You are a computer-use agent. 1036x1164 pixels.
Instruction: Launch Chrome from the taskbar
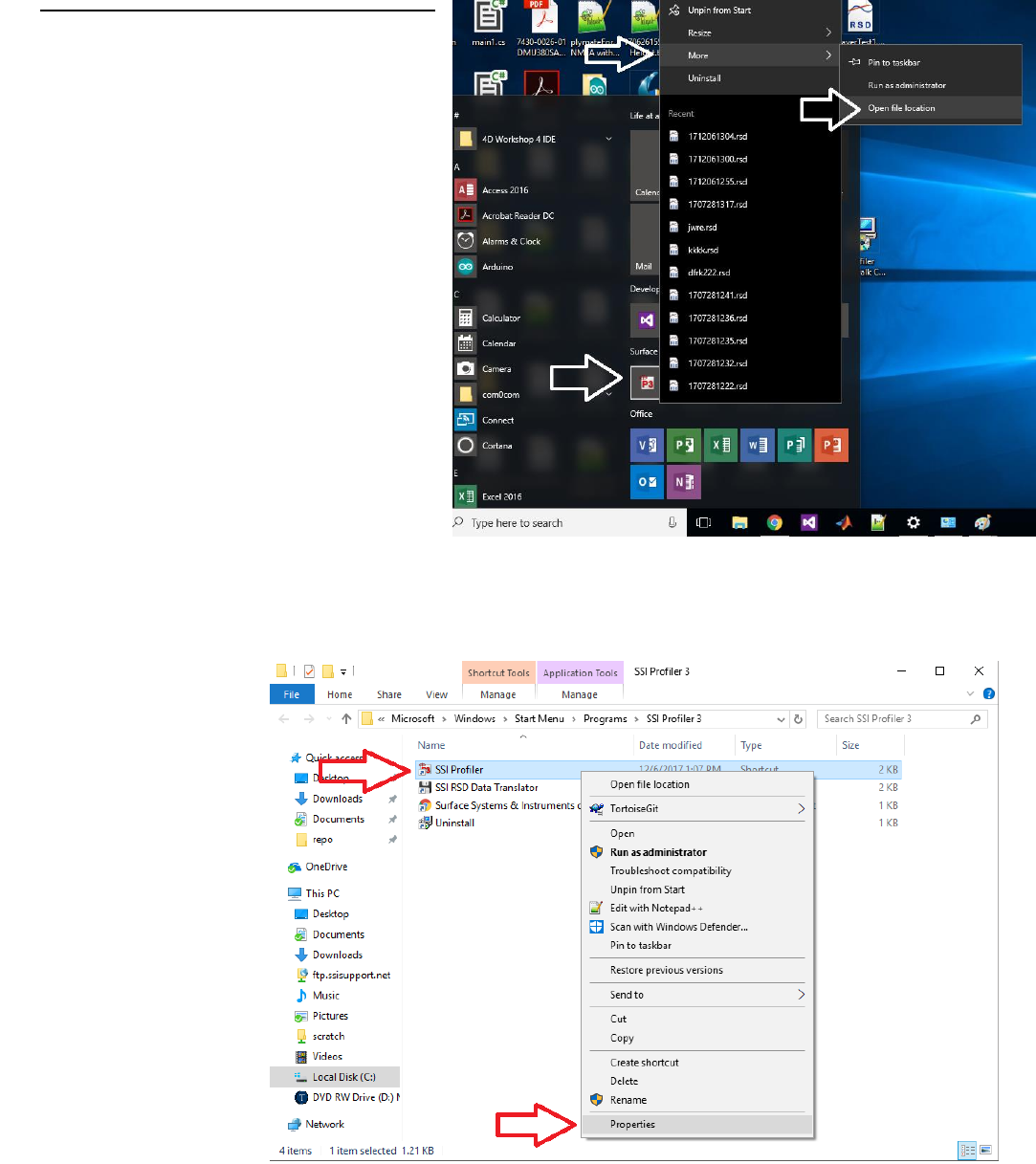(x=775, y=522)
